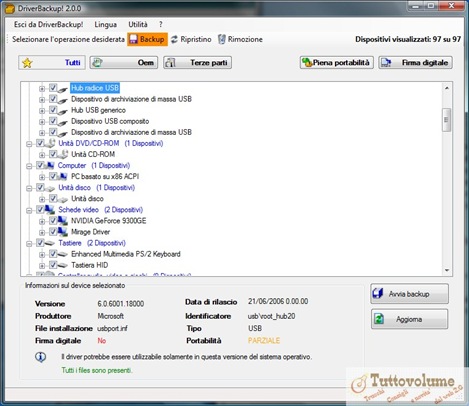Image resolution: width=469 pixels, height=406 pixels.
Task: Uncheck Dispositivo USB composito checkbox
Action: click(53, 121)
